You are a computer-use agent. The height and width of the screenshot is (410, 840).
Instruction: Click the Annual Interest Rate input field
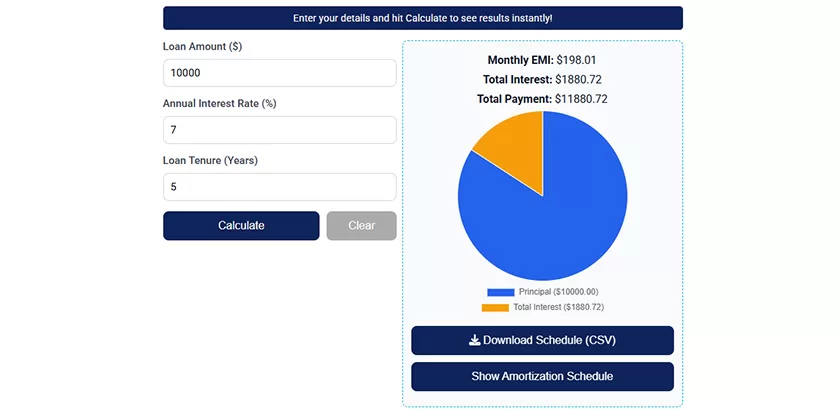(x=279, y=130)
